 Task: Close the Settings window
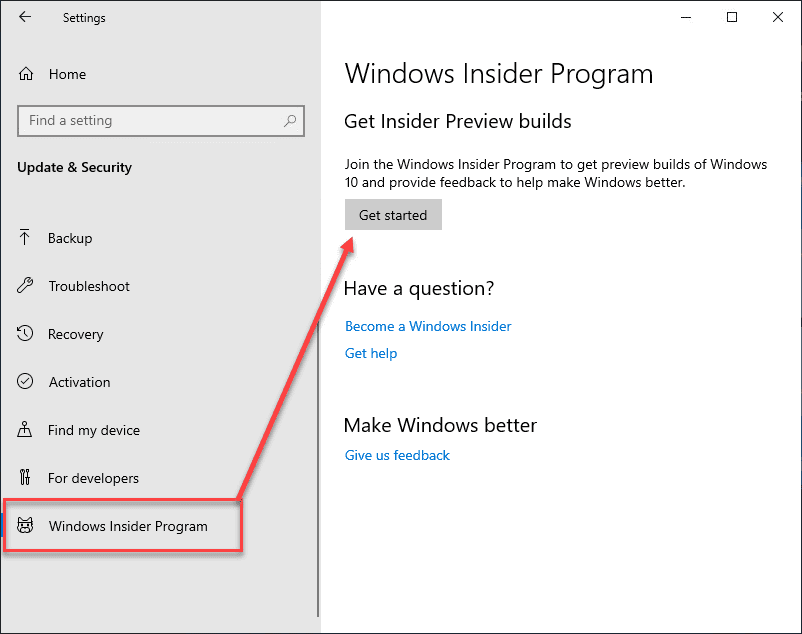click(777, 17)
